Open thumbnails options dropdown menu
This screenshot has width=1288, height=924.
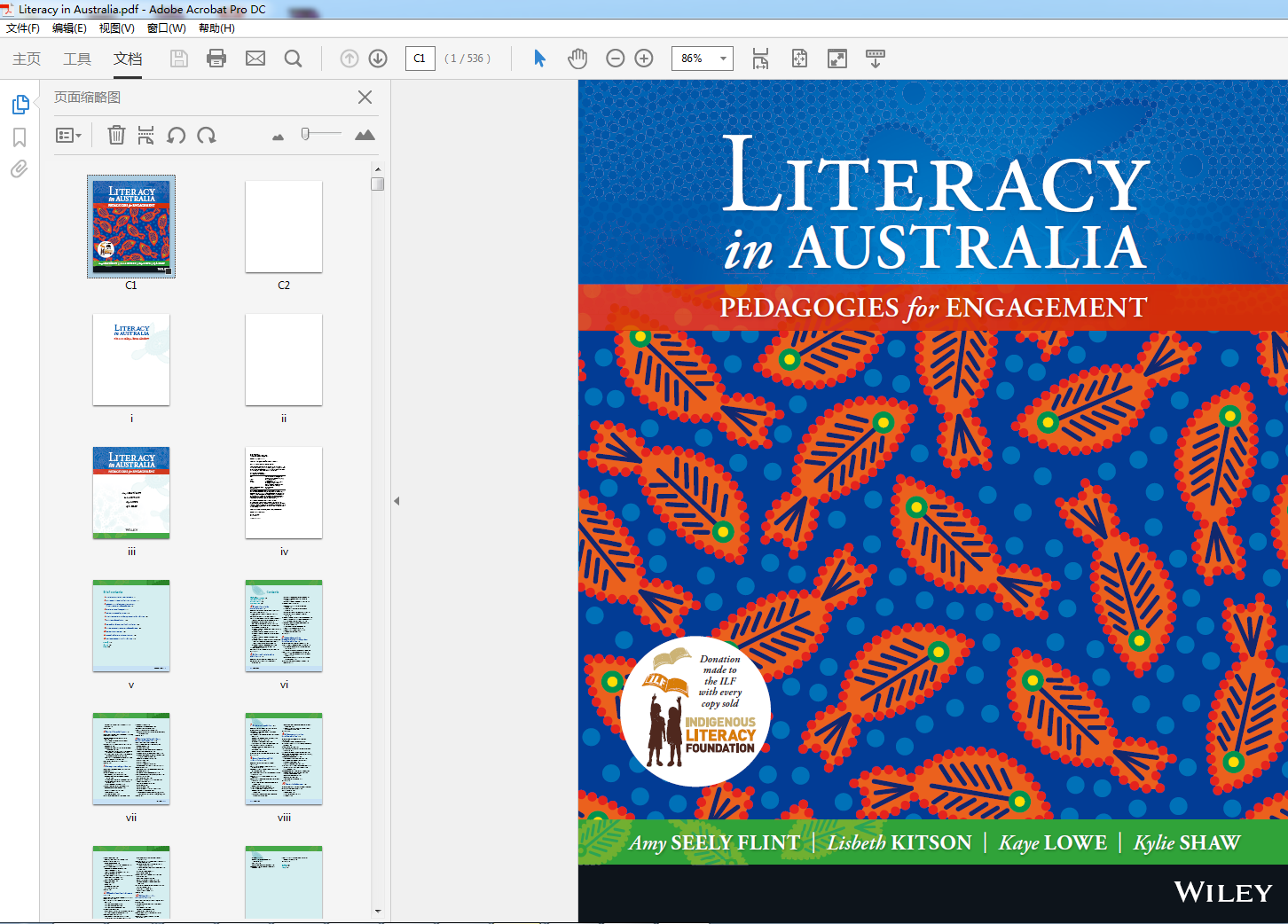(68, 136)
